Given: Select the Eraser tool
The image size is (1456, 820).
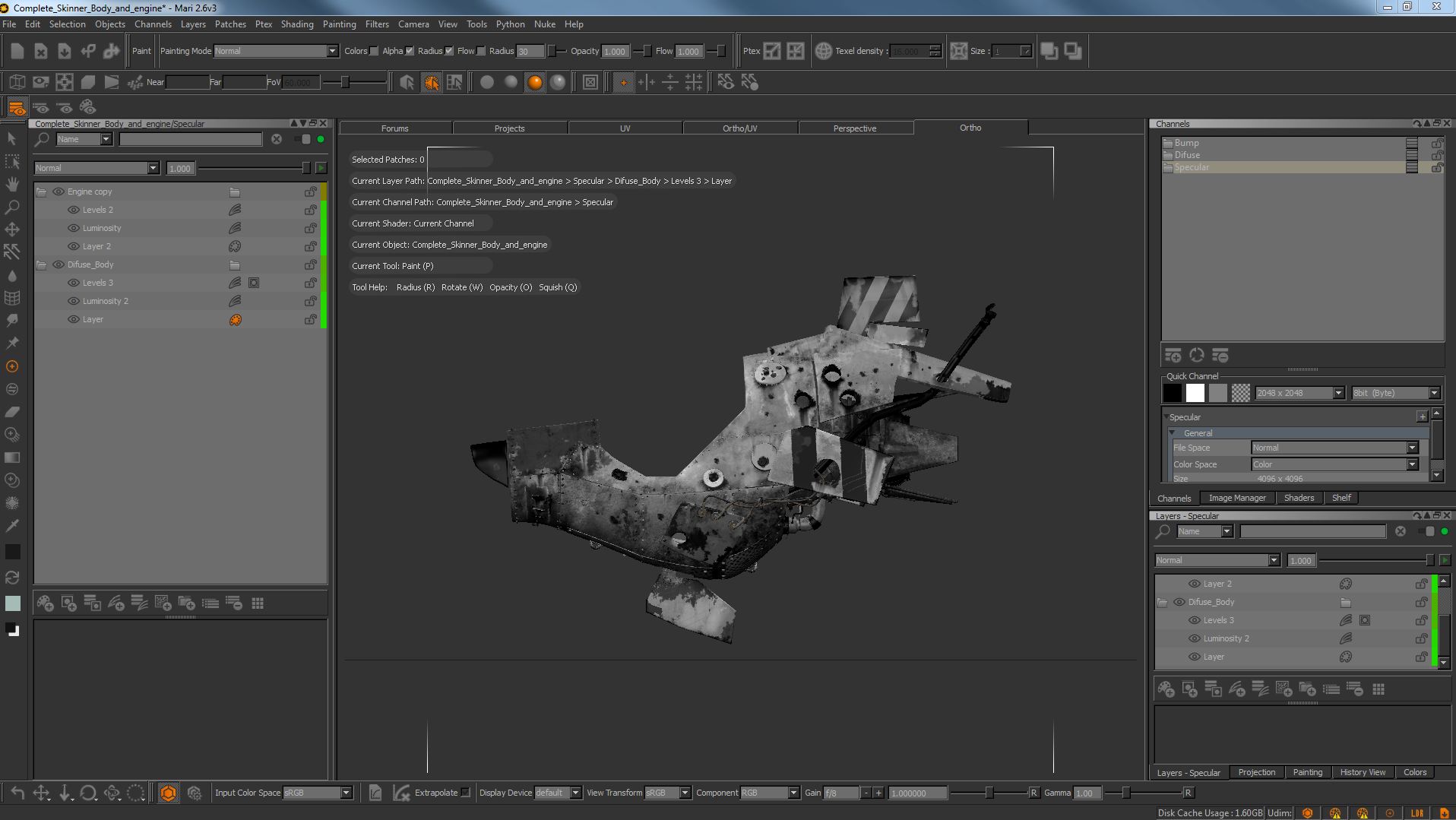Looking at the screenshot, I should [12, 412].
